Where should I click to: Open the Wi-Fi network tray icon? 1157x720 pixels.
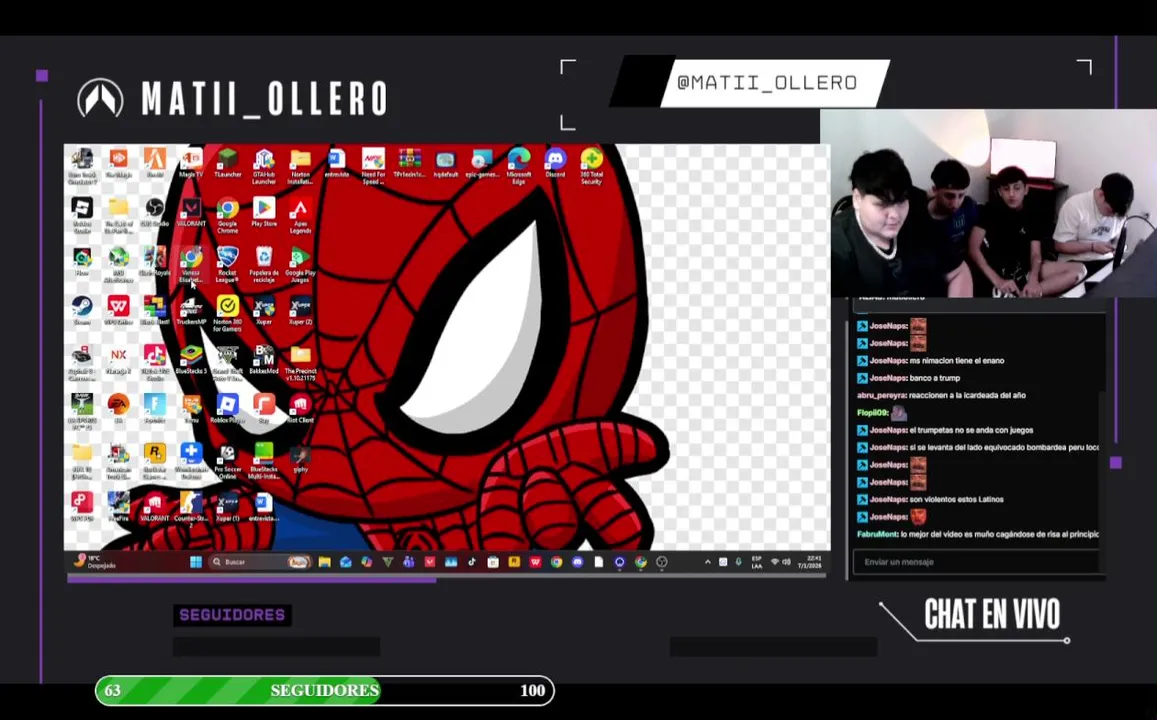pos(775,562)
